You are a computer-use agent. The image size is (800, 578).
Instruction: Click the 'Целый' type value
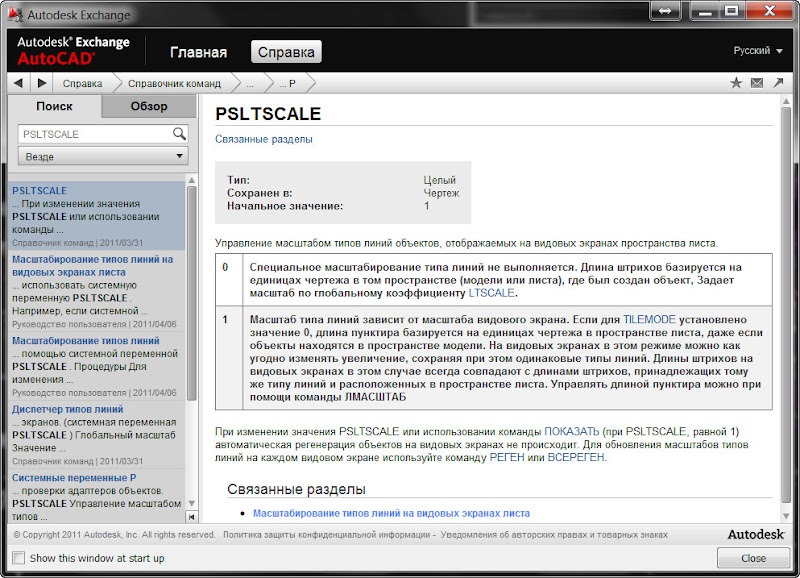(439, 180)
